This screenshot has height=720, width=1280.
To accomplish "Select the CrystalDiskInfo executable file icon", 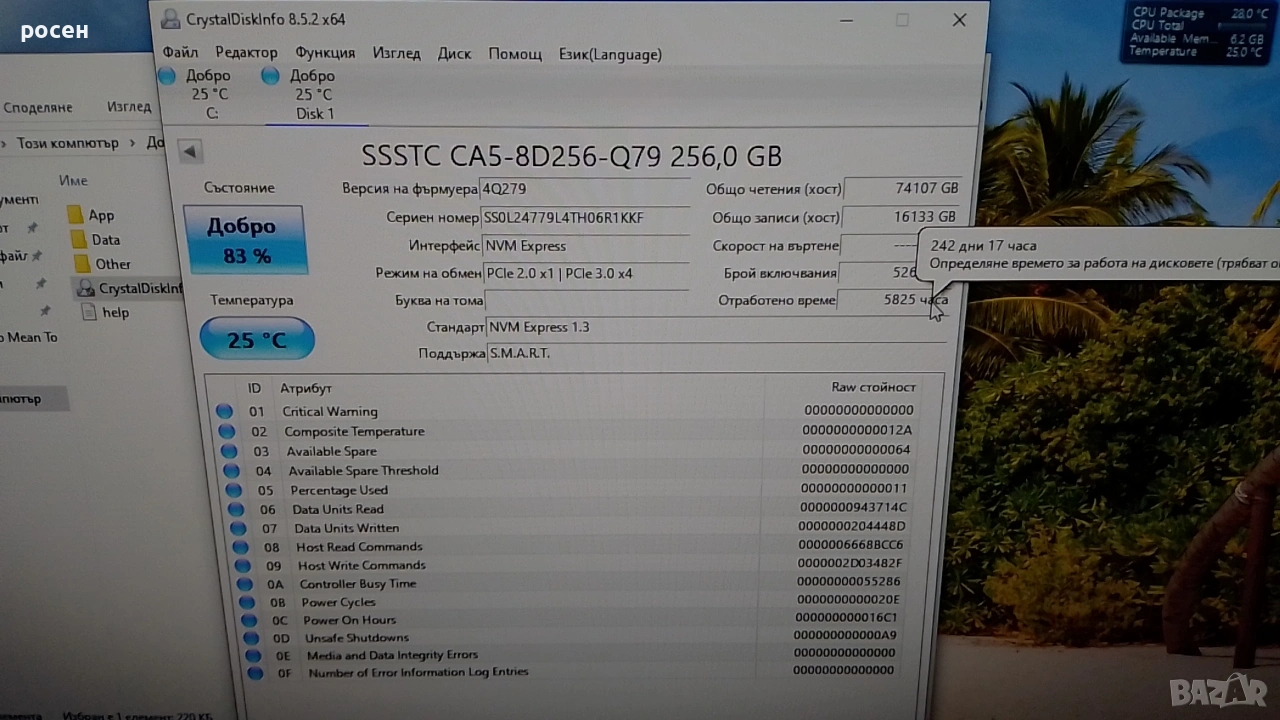I will [x=86, y=288].
